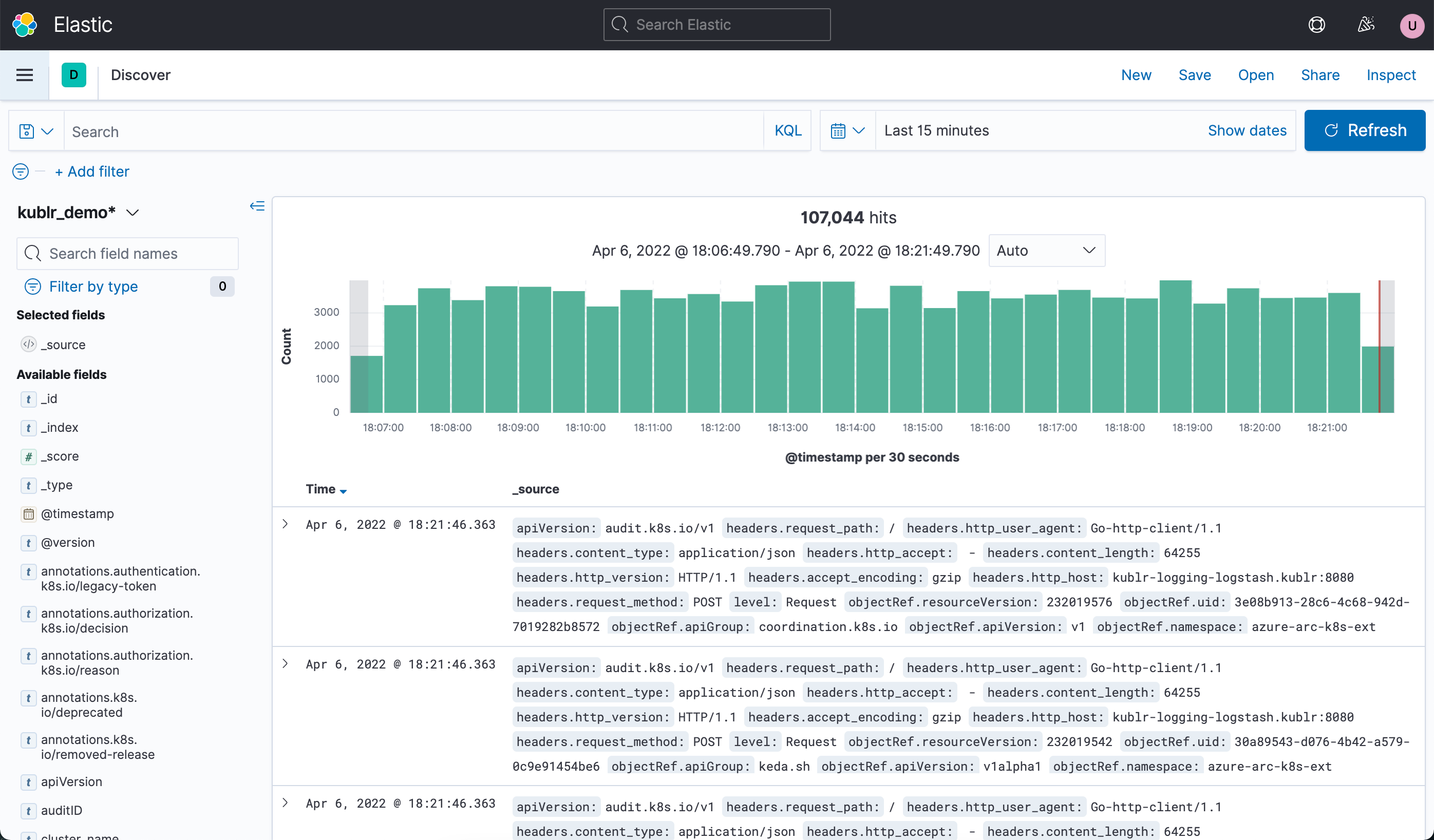This screenshot has width=1434, height=840.
Task: Expand the second log entry row
Action: [x=285, y=663]
